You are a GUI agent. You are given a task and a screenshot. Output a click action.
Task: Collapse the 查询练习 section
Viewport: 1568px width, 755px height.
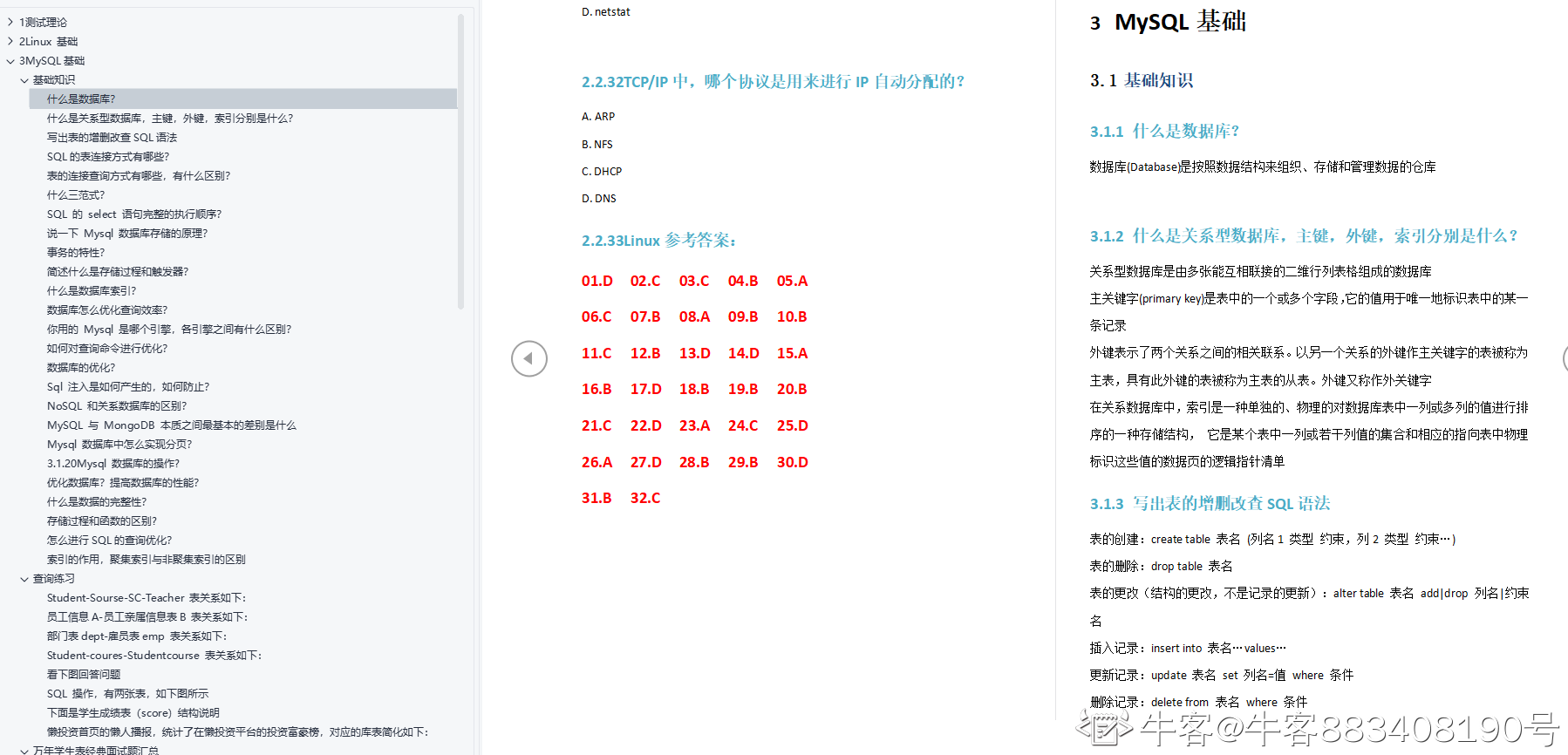click(x=24, y=579)
